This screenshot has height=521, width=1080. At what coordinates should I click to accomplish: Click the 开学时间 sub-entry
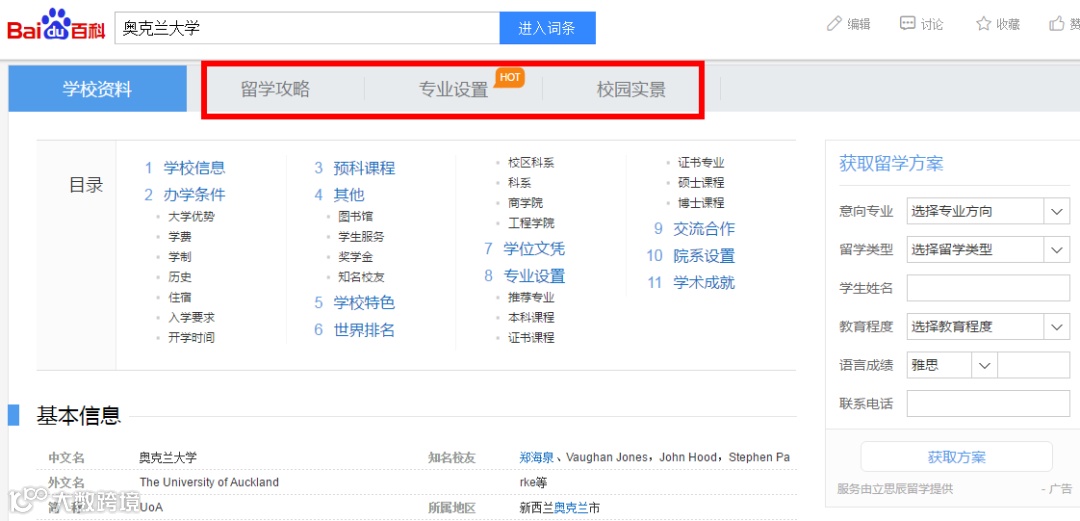191,338
